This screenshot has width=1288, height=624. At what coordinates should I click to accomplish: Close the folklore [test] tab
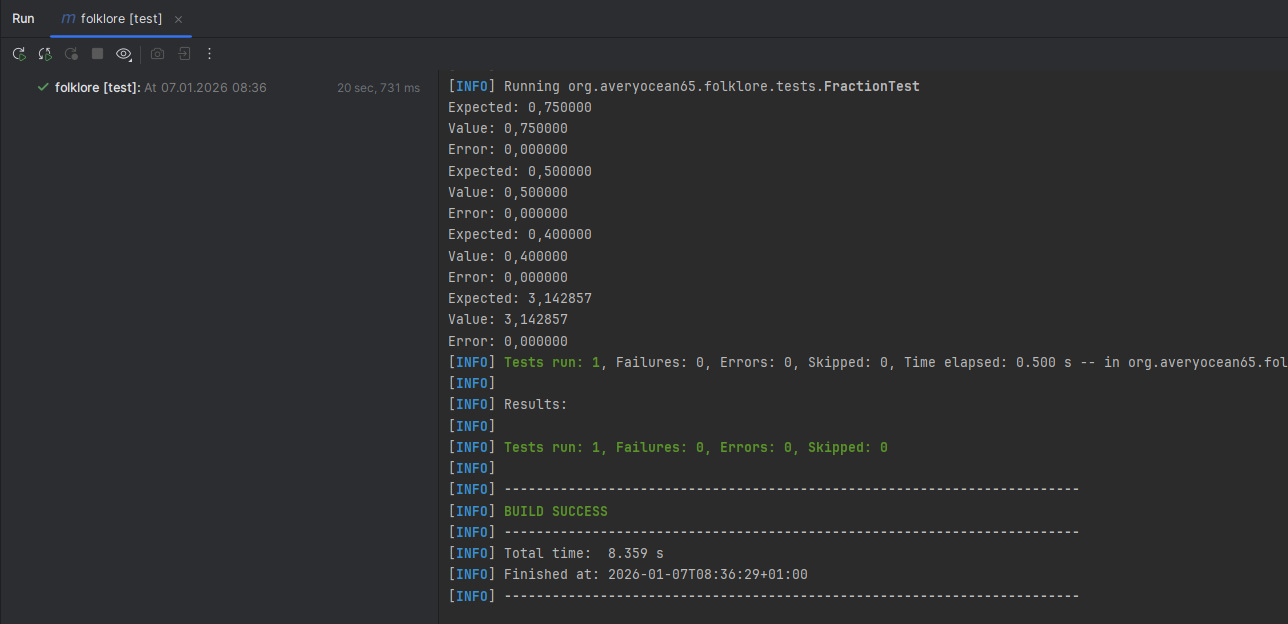pos(178,20)
